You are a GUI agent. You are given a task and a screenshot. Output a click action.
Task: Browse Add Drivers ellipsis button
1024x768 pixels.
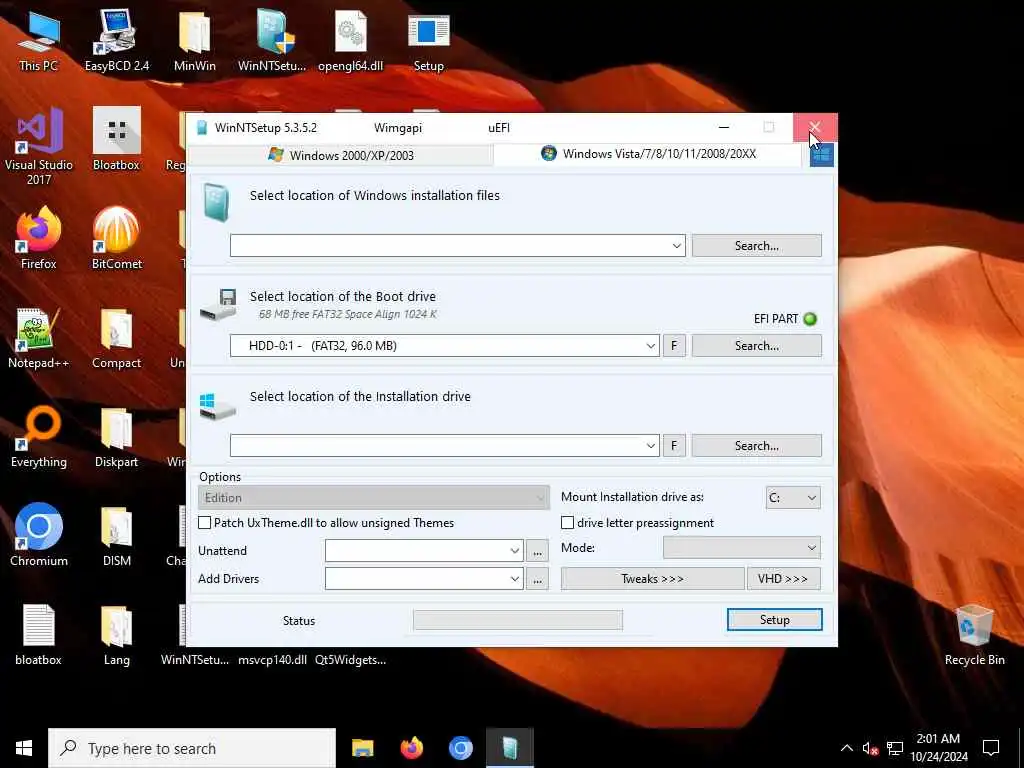click(x=537, y=579)
